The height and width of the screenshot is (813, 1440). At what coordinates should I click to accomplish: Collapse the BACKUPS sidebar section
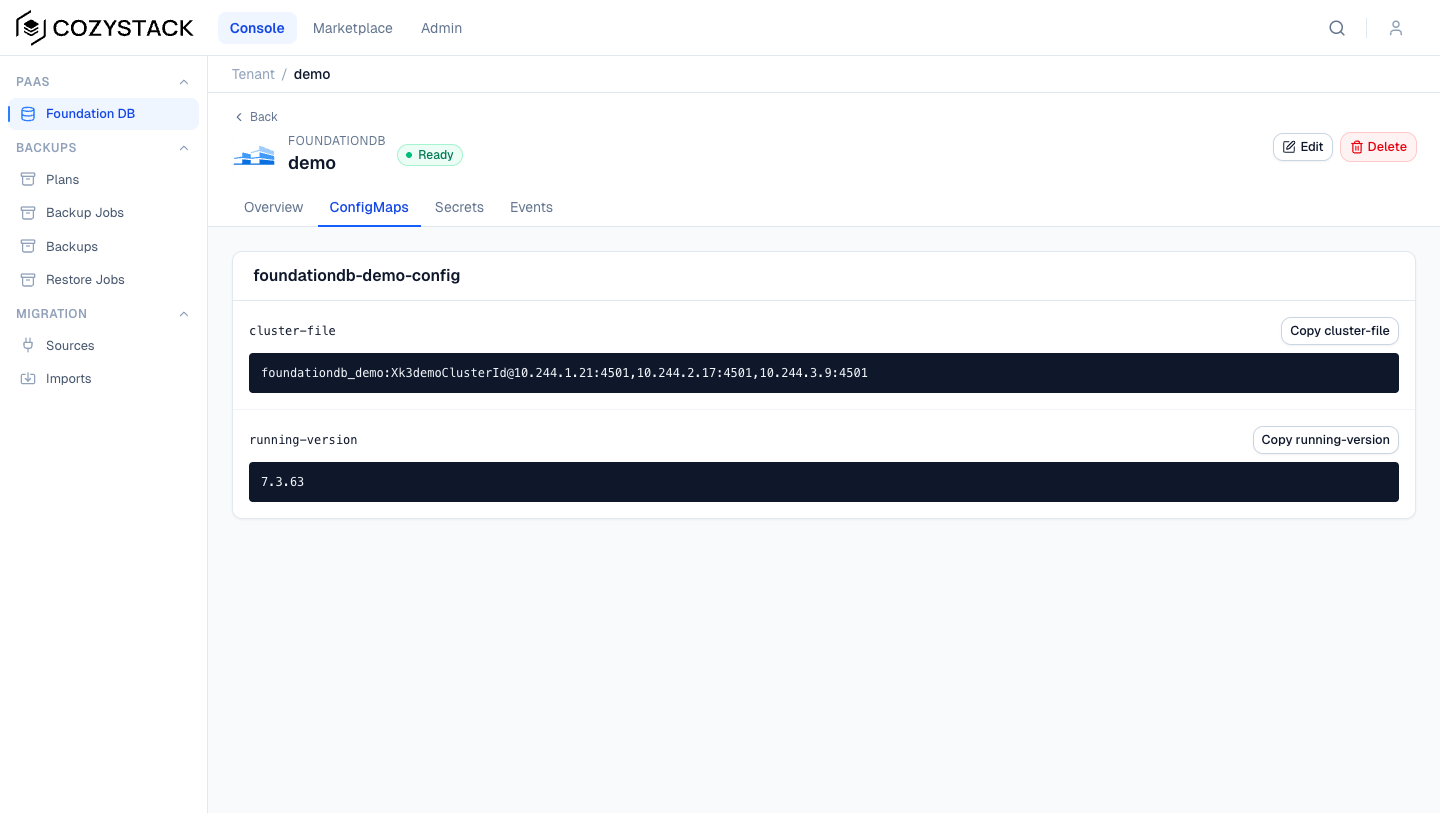183,148
